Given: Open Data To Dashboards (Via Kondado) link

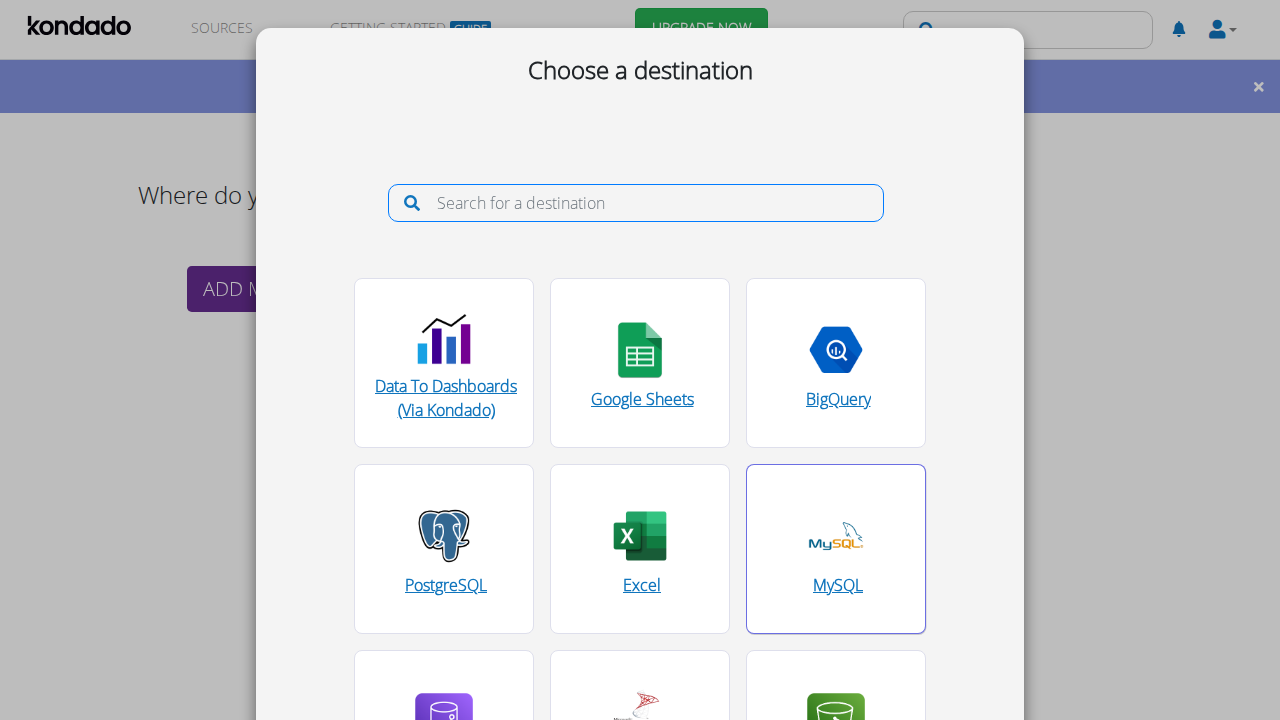Looking at the screenshot, I should (446, 398).
